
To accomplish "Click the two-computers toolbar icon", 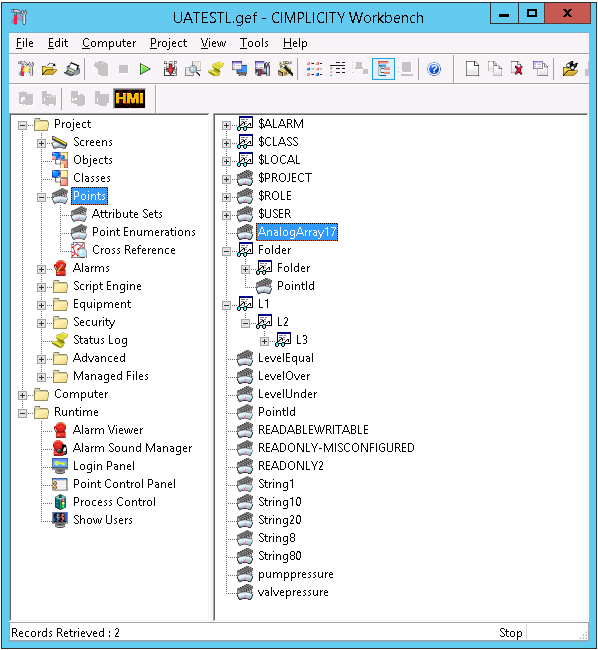I will 239,69.
